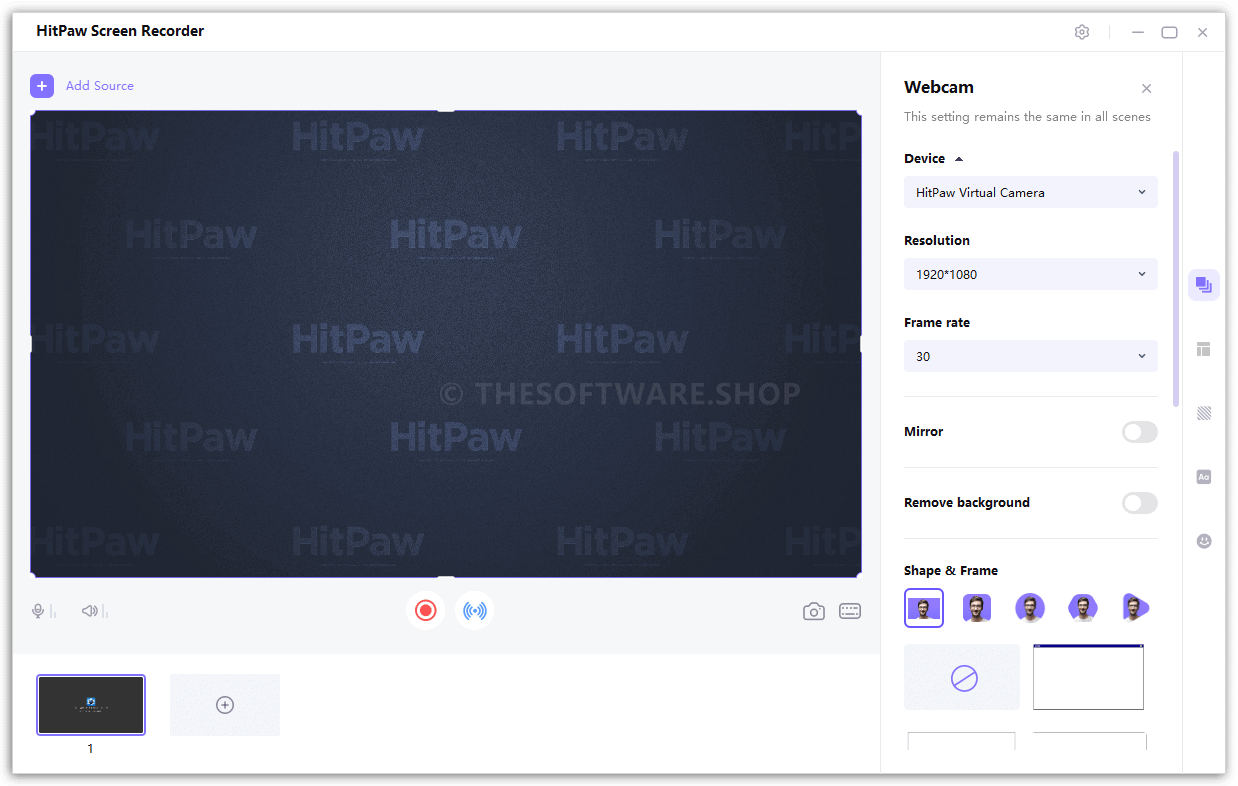Viewport: 1238px width, 786px height.
Task: Open the Frame rate dropdown showing 30
Action: tap(1031, 356)
